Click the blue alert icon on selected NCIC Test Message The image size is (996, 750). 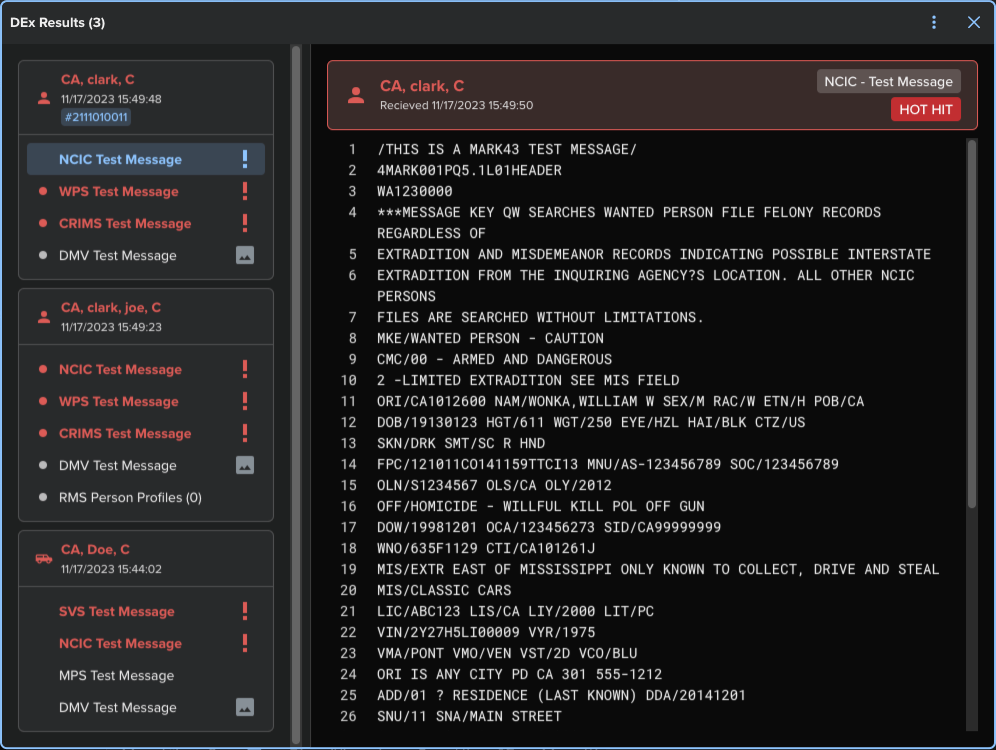pyautogui.click(x=245, y=159)
